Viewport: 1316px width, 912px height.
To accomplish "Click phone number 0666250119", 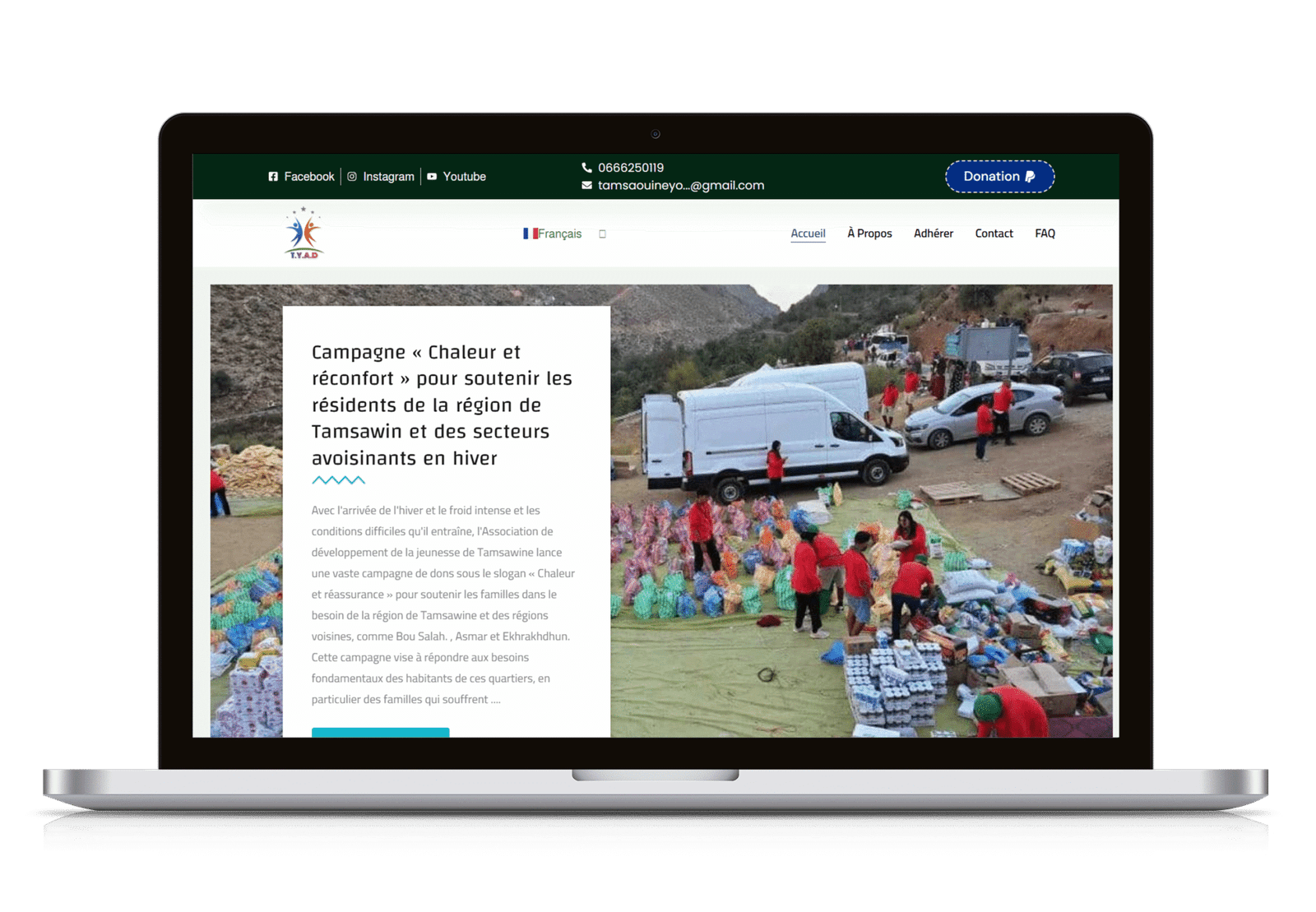I will click(631, 168).
